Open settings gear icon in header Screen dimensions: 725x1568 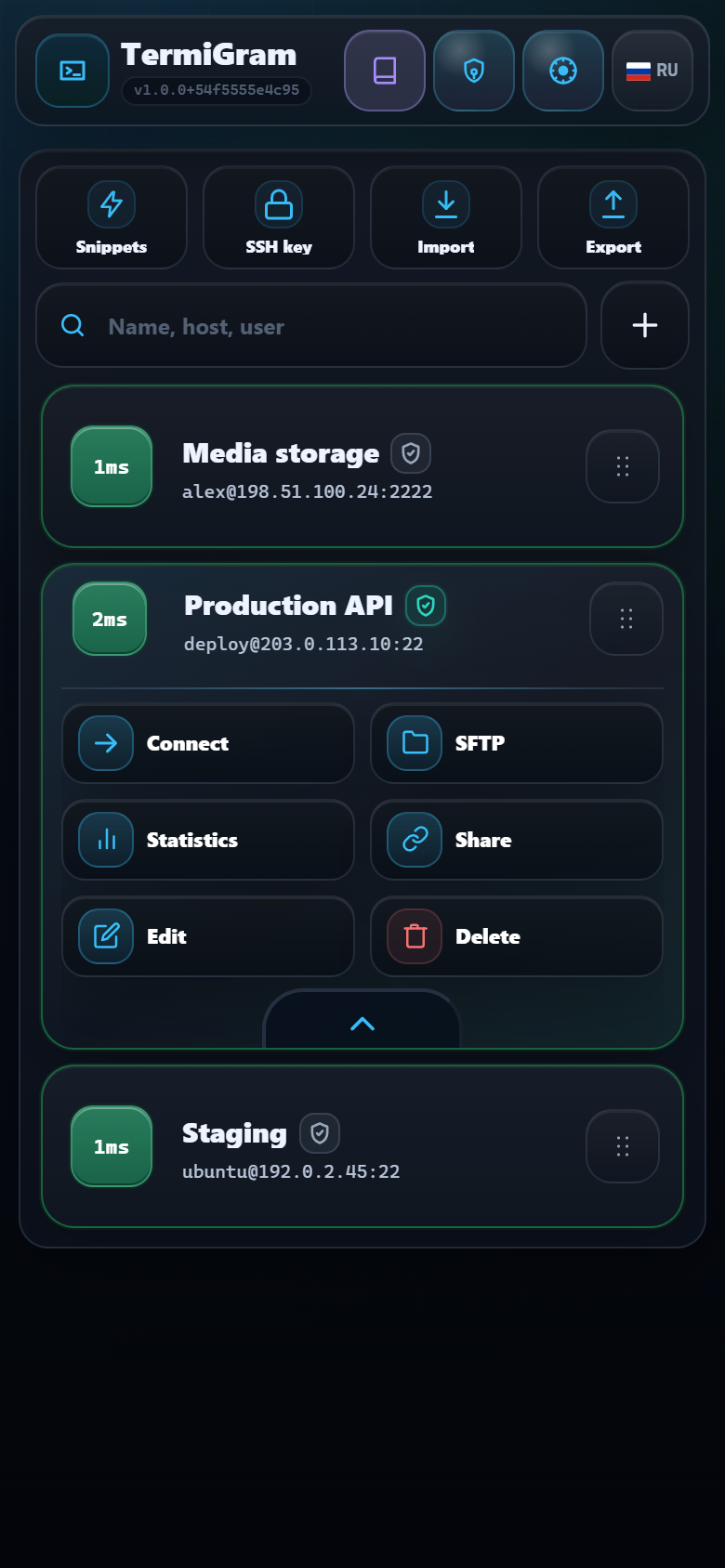tap(563, 71)
